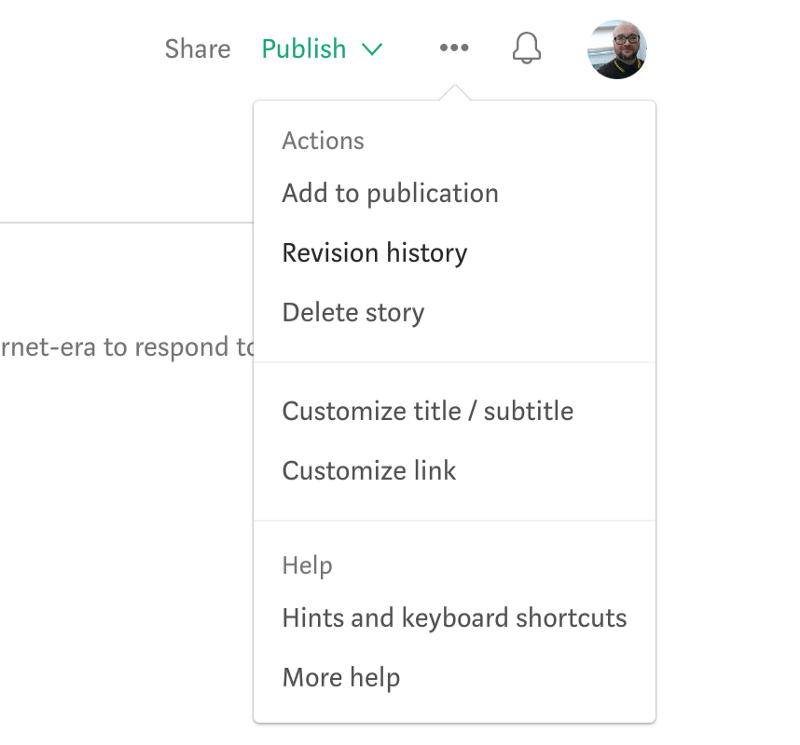Open Revision history
The width and height of the screenshot is (800, 745).
[x=374, y=253]
